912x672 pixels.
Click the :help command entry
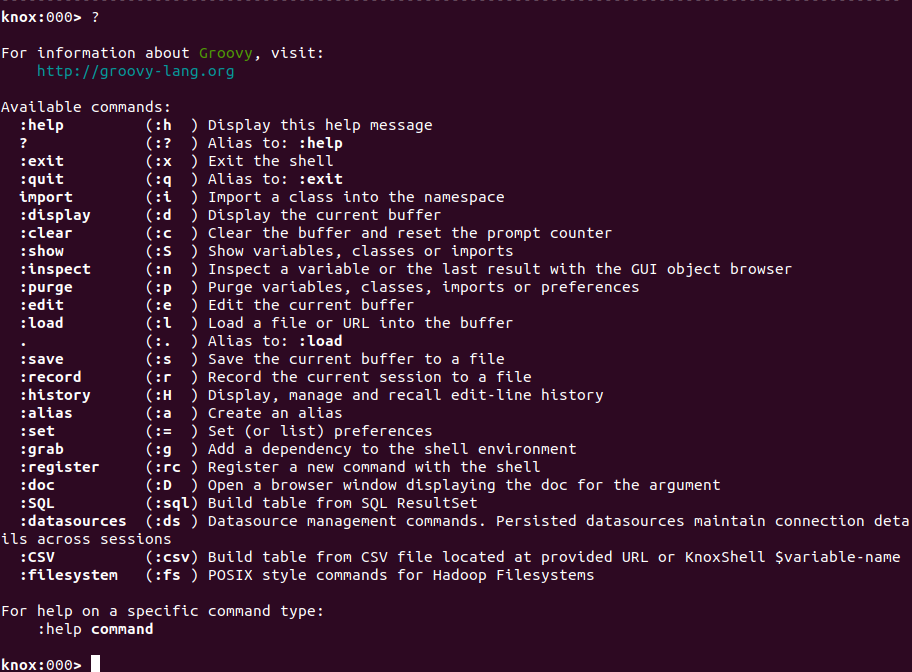tap(41, 125)
